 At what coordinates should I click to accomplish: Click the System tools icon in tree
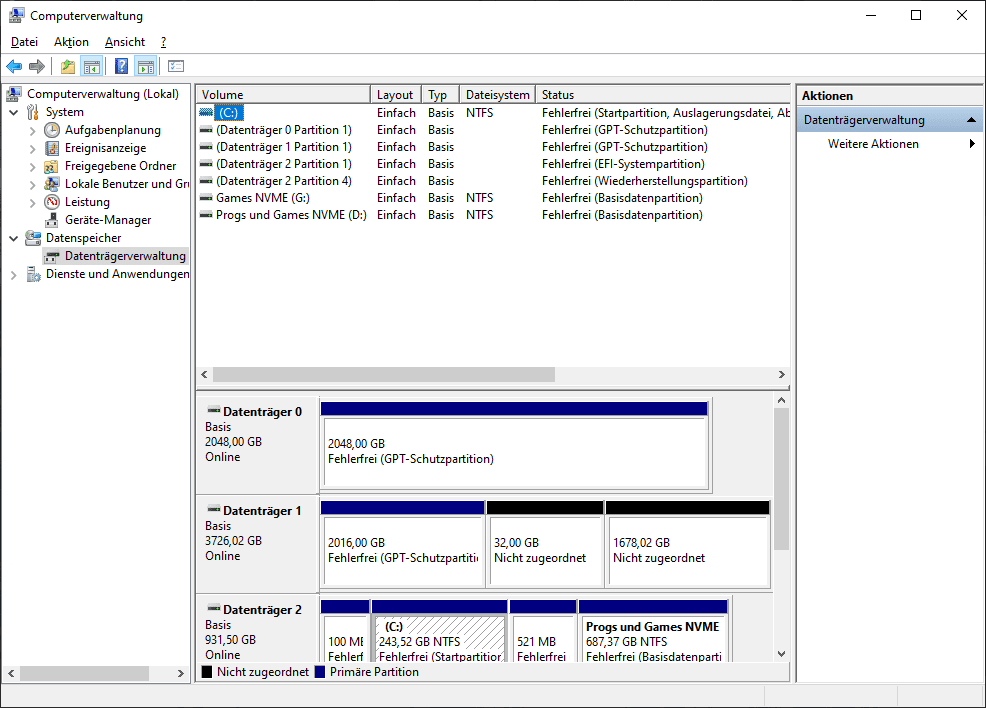pos(33,113)
